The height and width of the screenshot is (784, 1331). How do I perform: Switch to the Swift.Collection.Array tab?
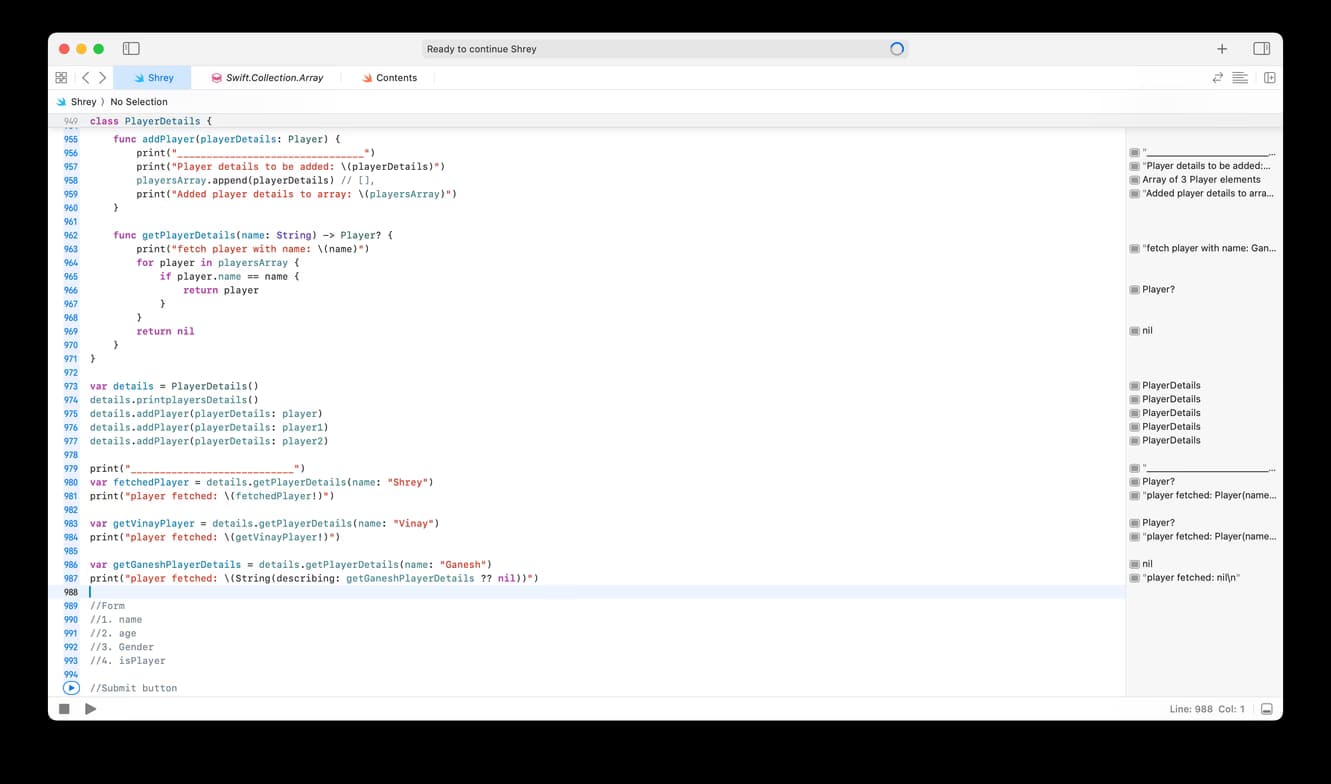(x=268, y=77)
